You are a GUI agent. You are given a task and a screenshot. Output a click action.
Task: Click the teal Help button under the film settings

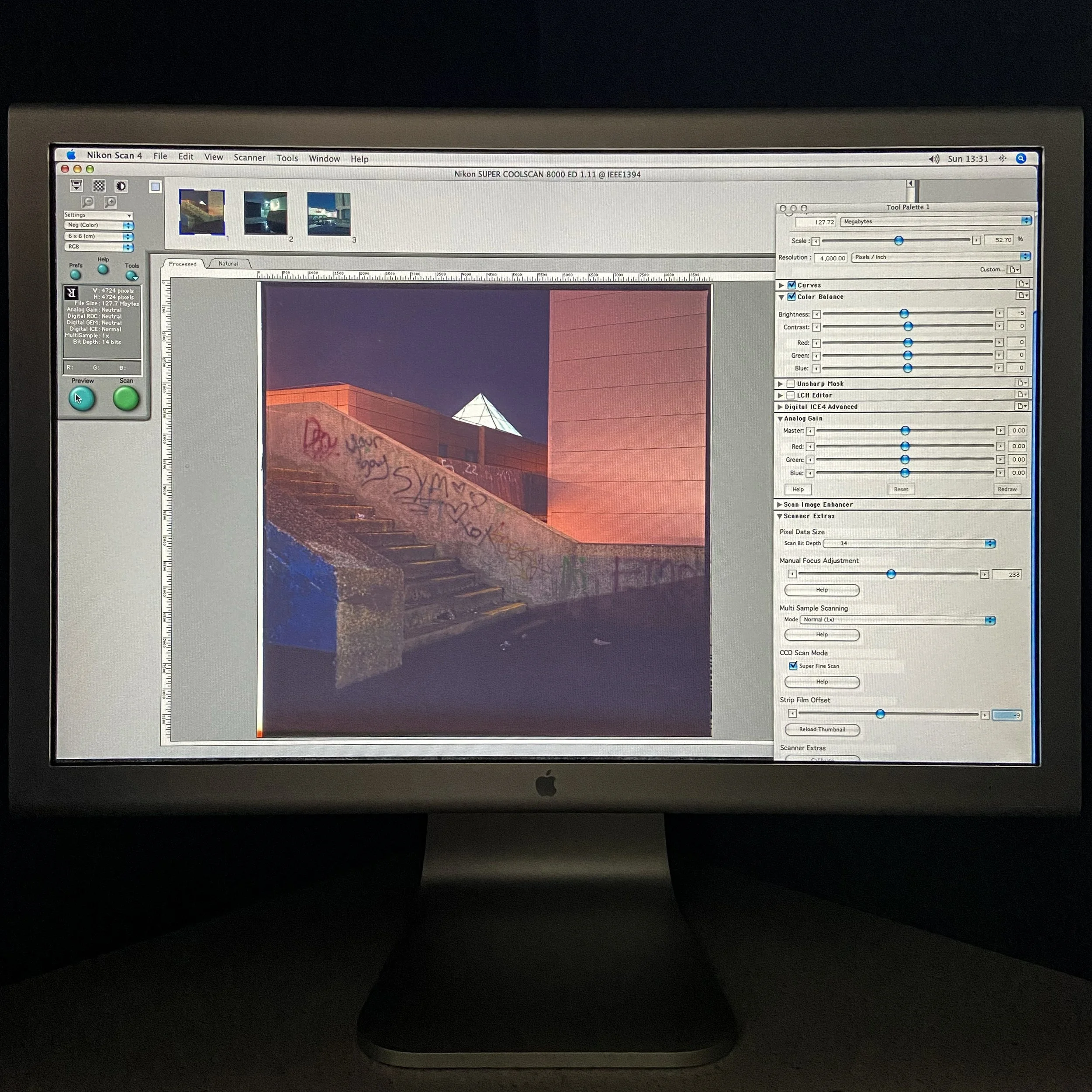tap(103, 270)
